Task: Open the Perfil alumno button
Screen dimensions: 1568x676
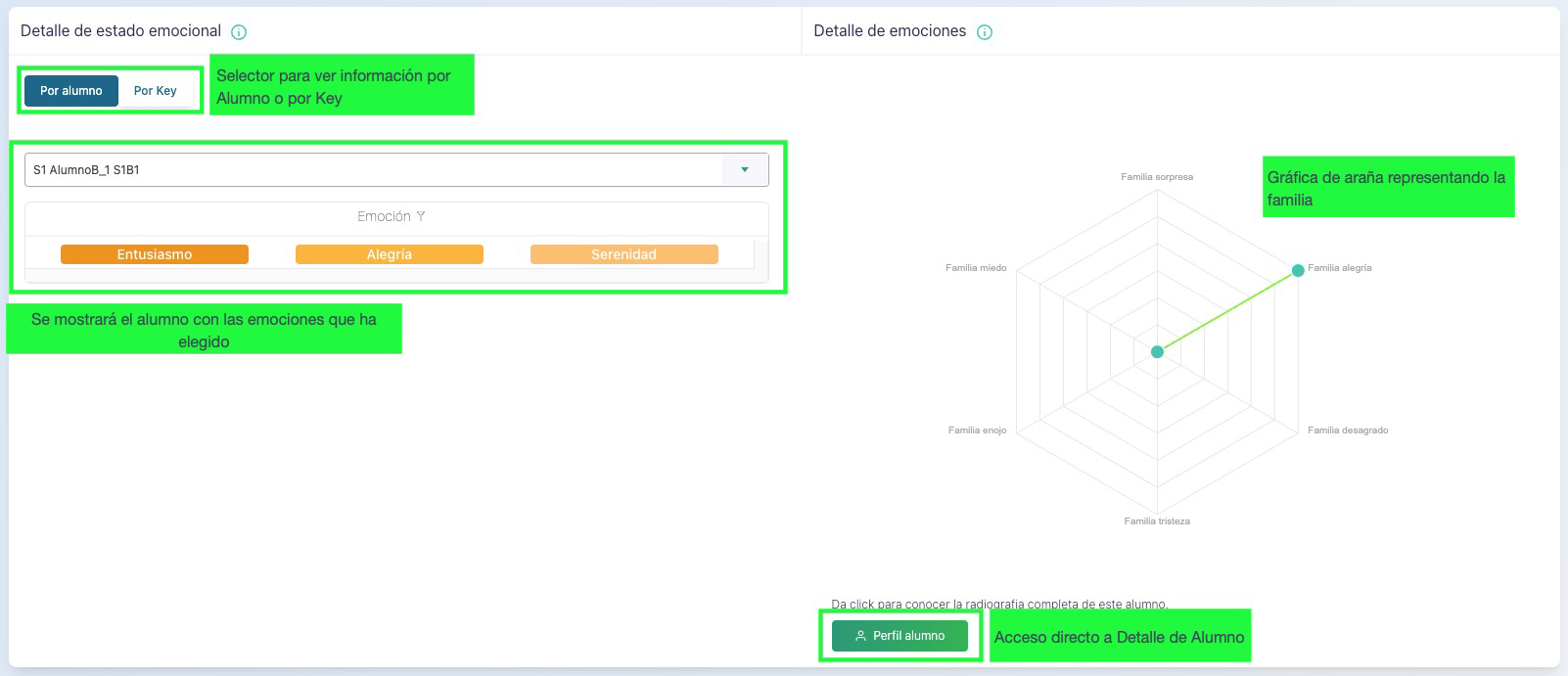Action: 899,636
